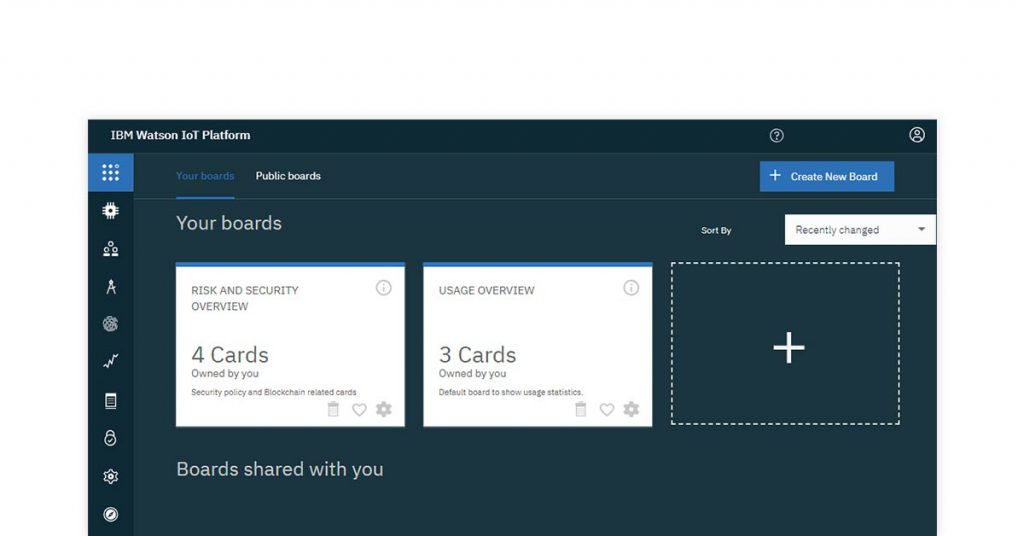1024x536 pixels.
Task: Open the user profile icon
Action: click(x=916, y=135)
